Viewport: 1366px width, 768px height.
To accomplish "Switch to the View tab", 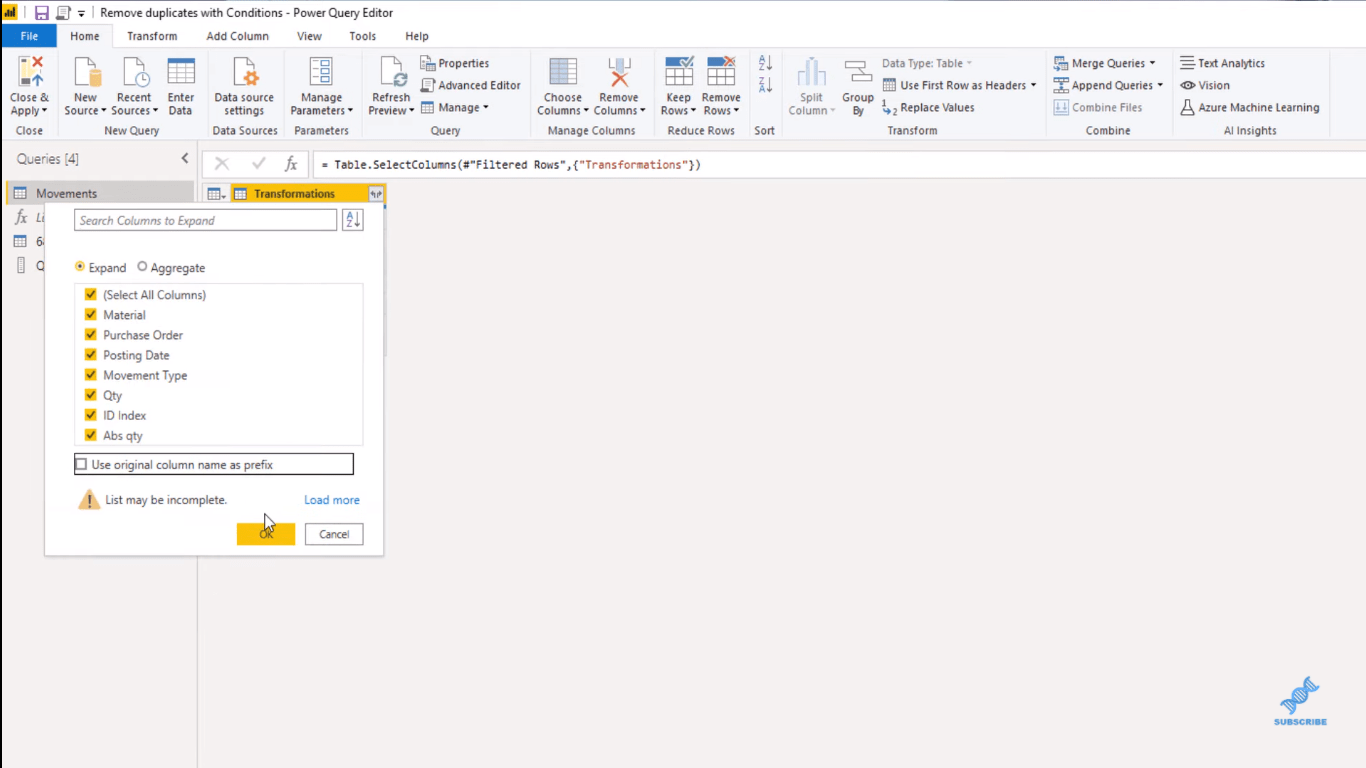I will (x=309, y=36).
